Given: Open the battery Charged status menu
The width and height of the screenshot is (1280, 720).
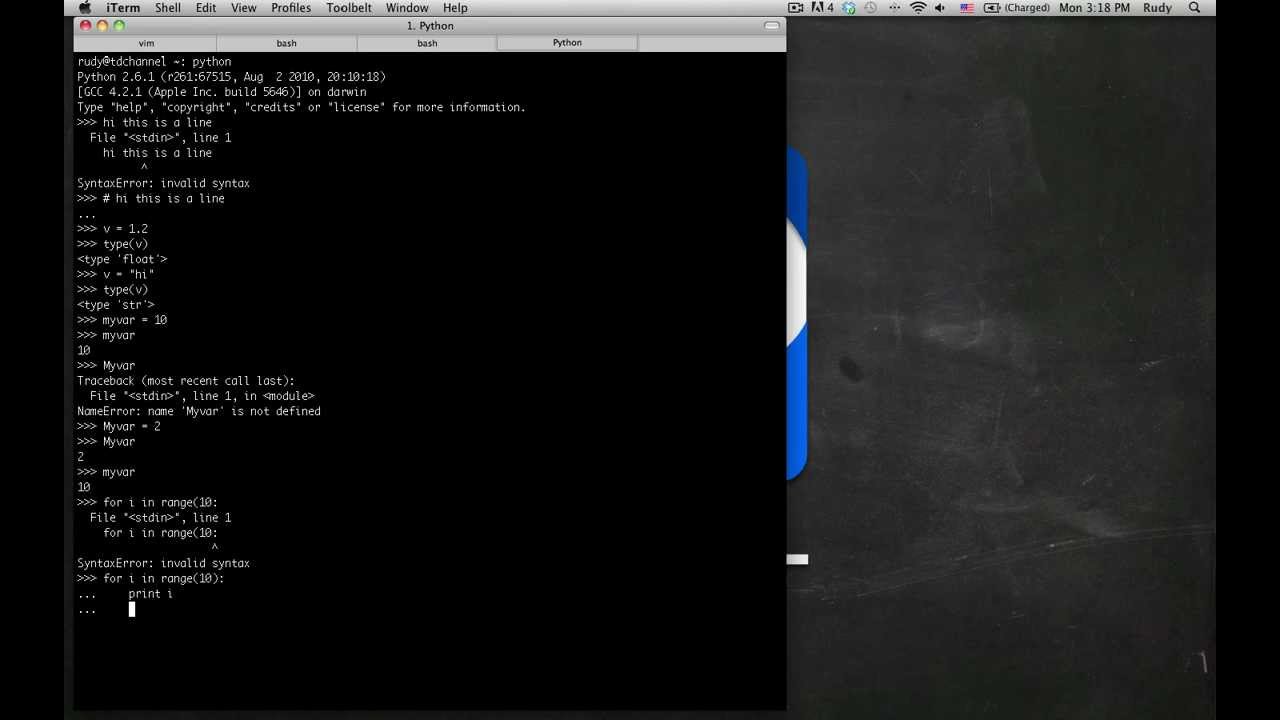Looking at the screenshot, I should (x=1017, y=8).
